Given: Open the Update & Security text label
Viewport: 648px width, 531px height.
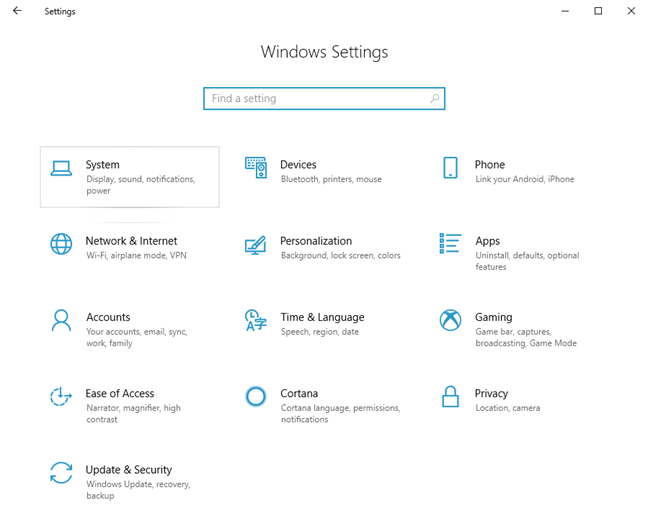Looking at the screenshot, I should point(128,470).
